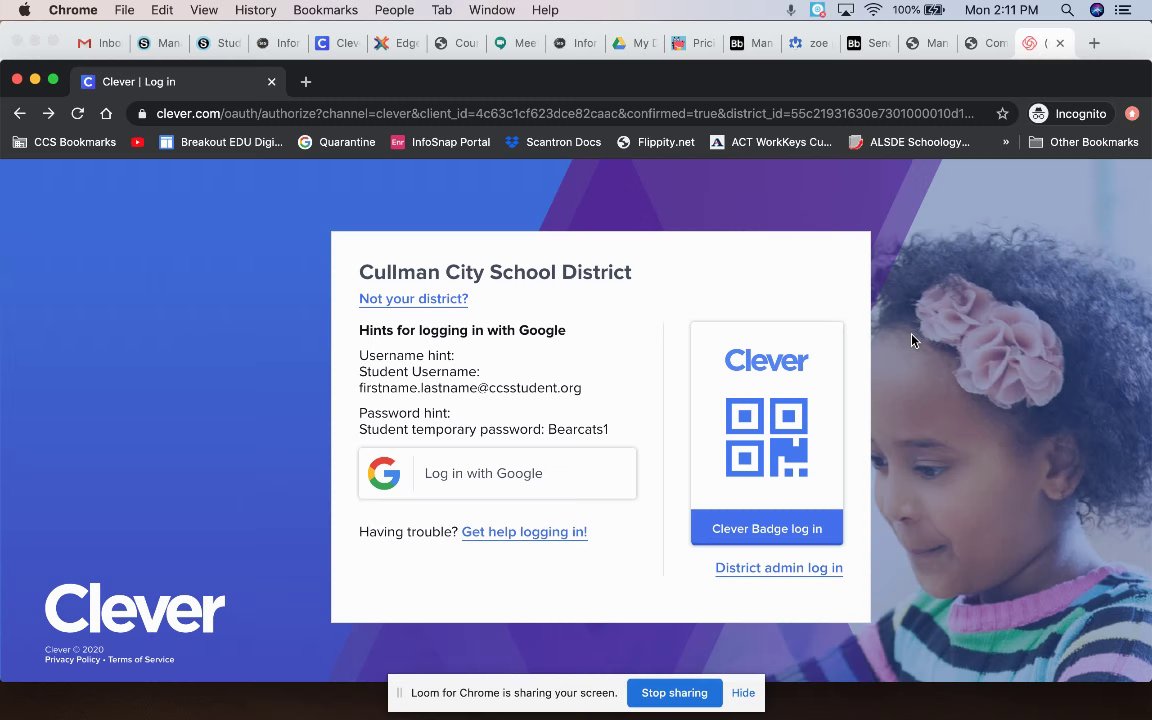Open the Edit menu

pyautogui.click(x=162, y=10)
